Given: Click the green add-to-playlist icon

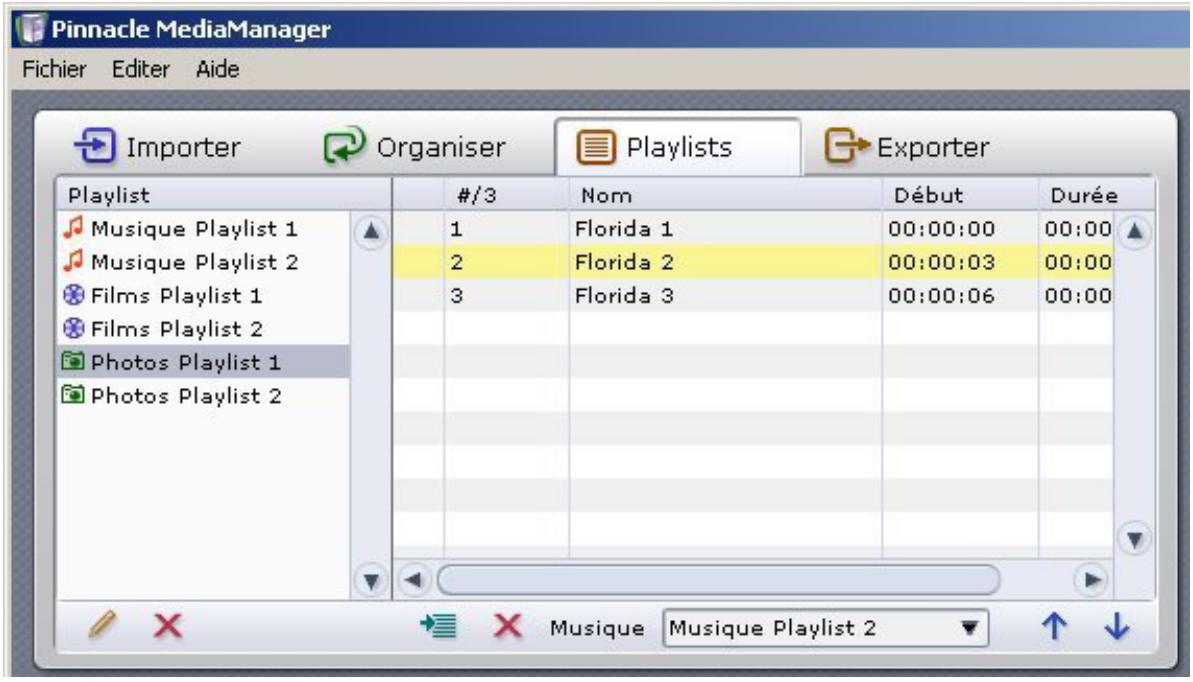Looking at the screenshot, I should point(439,626).
